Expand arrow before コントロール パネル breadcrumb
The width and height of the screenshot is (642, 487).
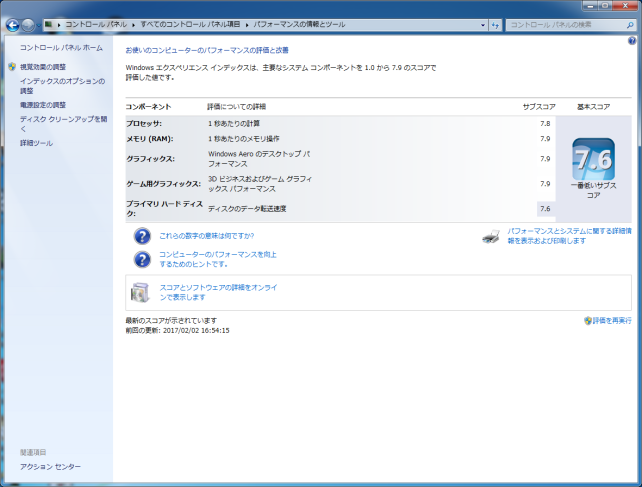(x=59, y=25)
